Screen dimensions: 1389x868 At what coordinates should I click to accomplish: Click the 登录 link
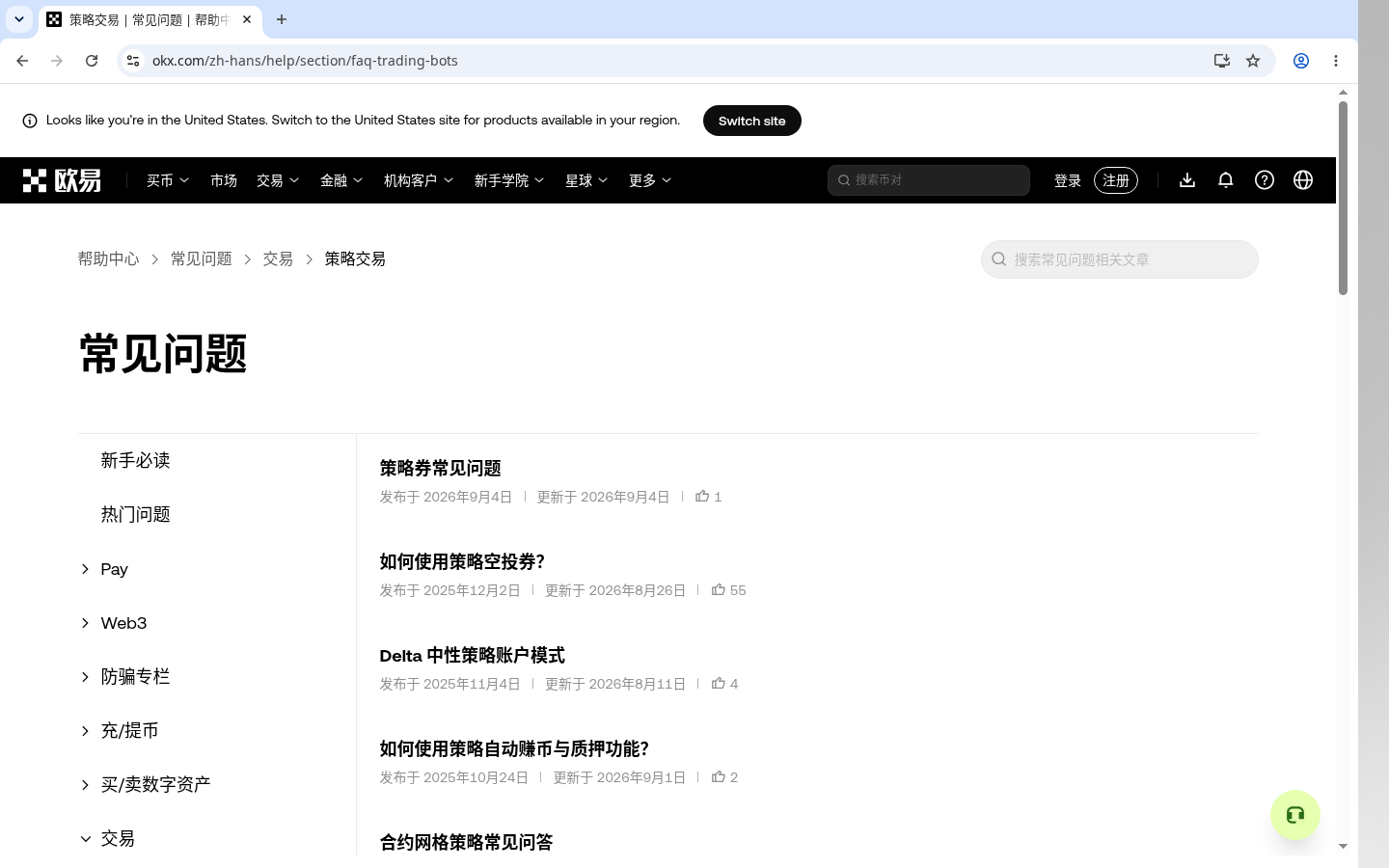(1068, 180)
